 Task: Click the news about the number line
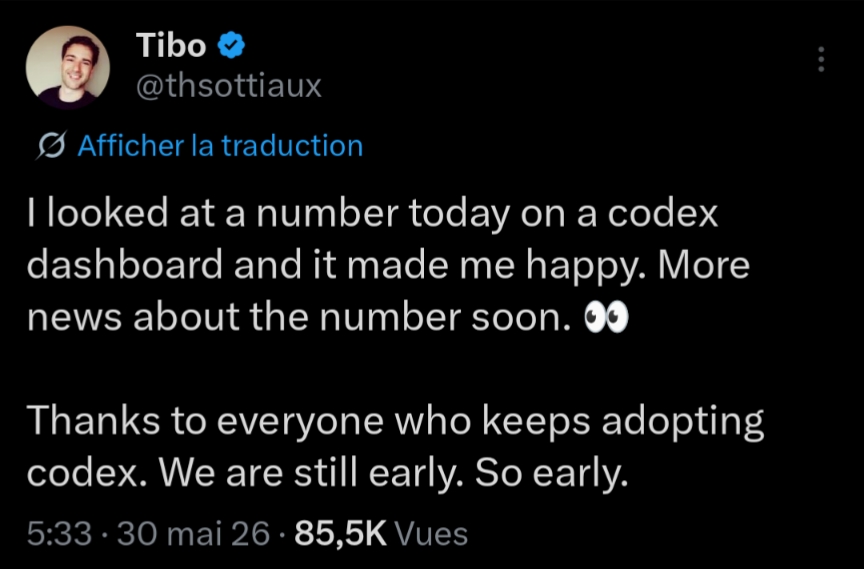pyautogui.click(x=328, y=318)
